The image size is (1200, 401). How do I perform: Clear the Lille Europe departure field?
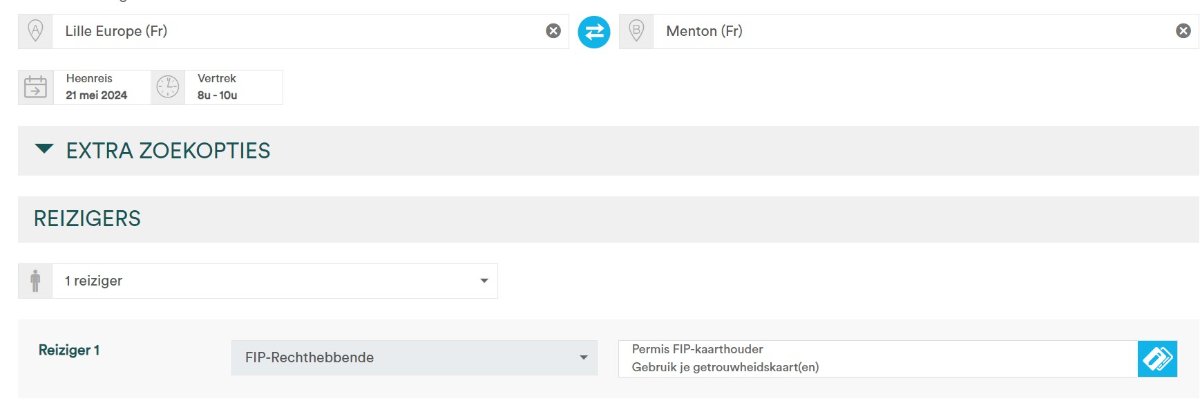pos(553,31)
